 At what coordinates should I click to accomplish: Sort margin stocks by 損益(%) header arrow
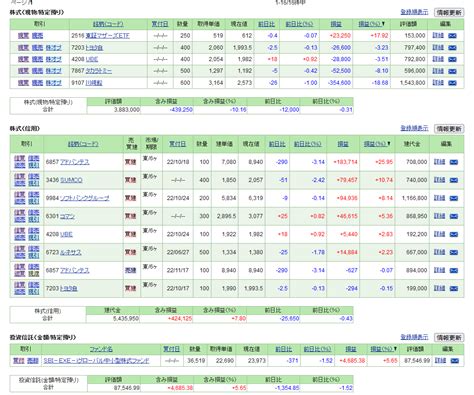[377, 144]
